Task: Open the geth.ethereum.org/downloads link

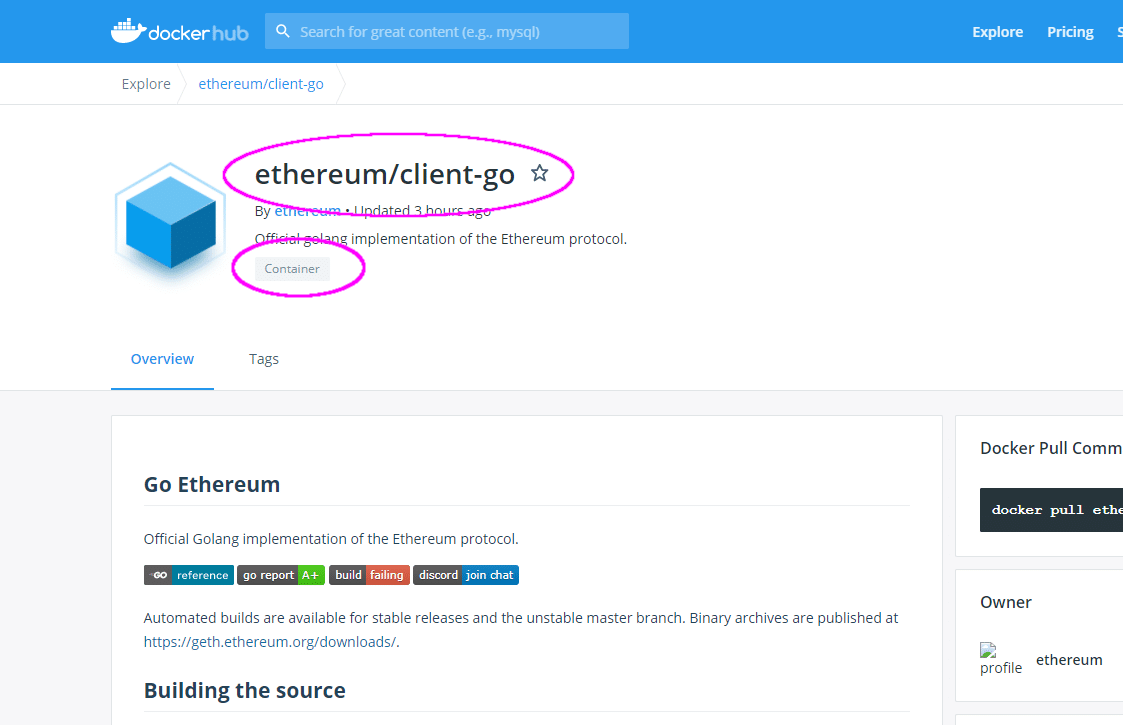Action: coord(268,641)
